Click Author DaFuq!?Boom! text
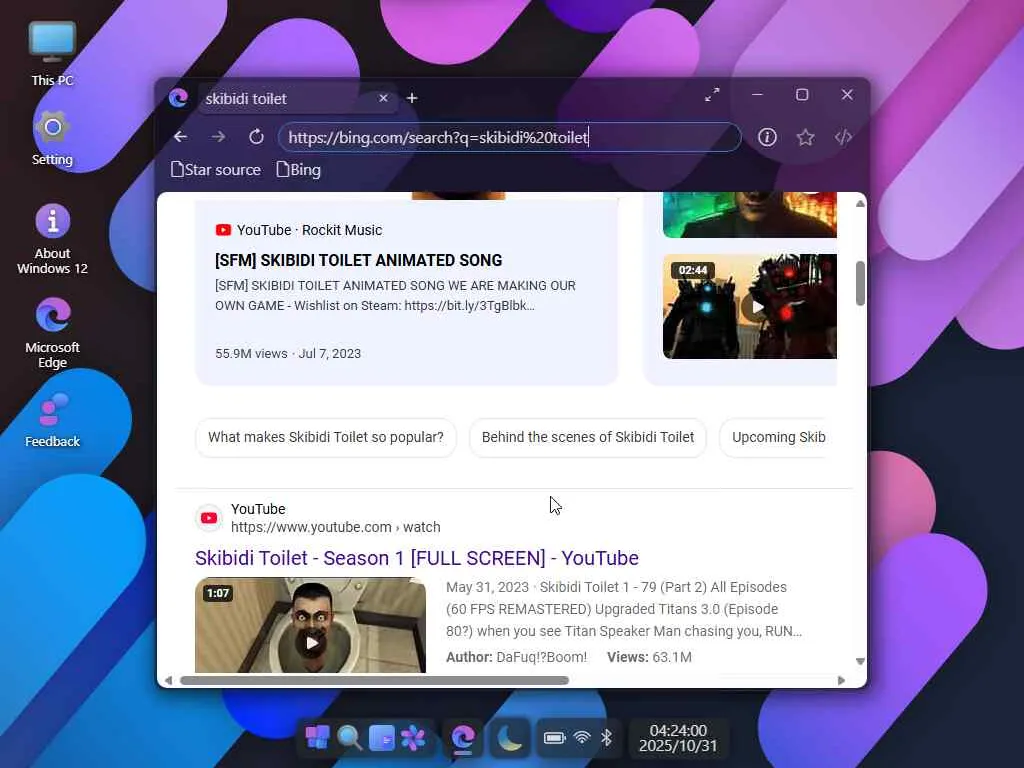This screenshot has width=1024, height=768. (517, 657)
